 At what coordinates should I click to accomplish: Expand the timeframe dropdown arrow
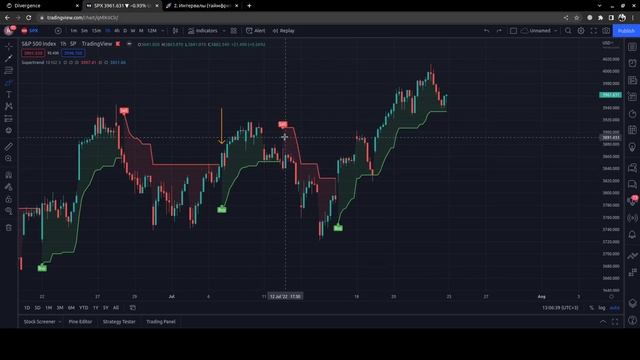click(163, 31)
